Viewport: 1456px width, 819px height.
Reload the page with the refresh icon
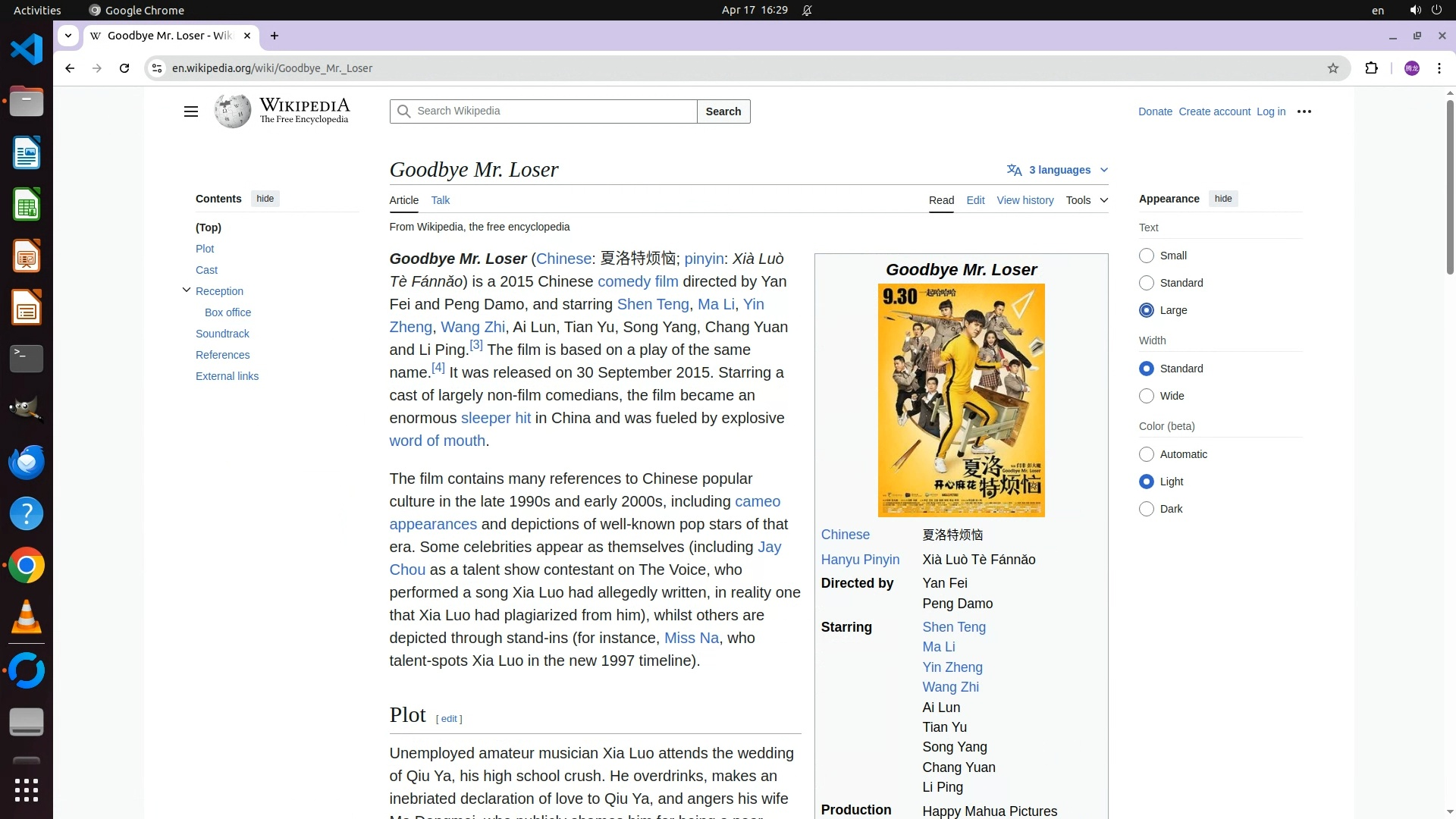[x=124, y=68]
